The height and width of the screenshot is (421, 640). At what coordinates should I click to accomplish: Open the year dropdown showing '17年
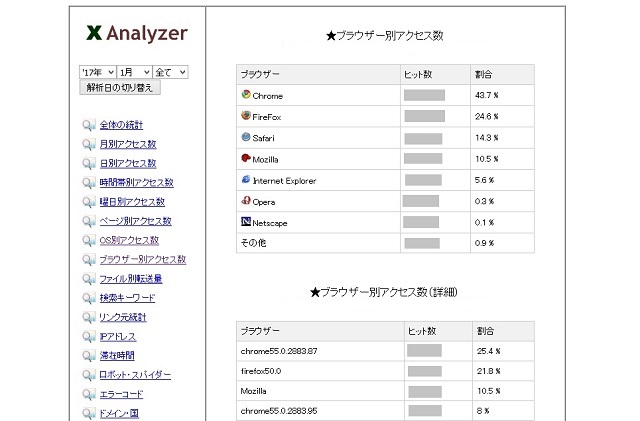(x=98, y=72)
